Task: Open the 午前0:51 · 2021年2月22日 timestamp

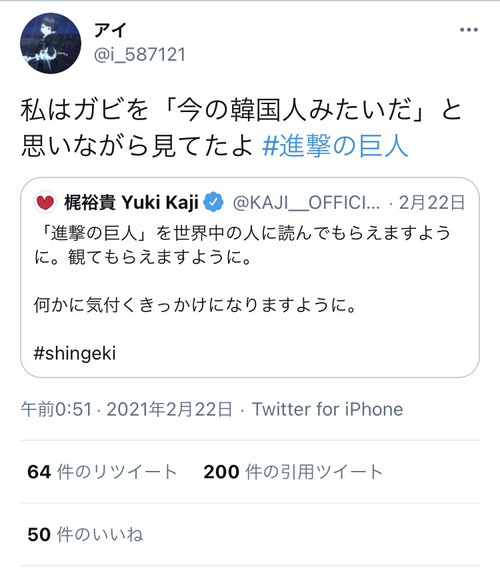Action: tap(126, 409)
